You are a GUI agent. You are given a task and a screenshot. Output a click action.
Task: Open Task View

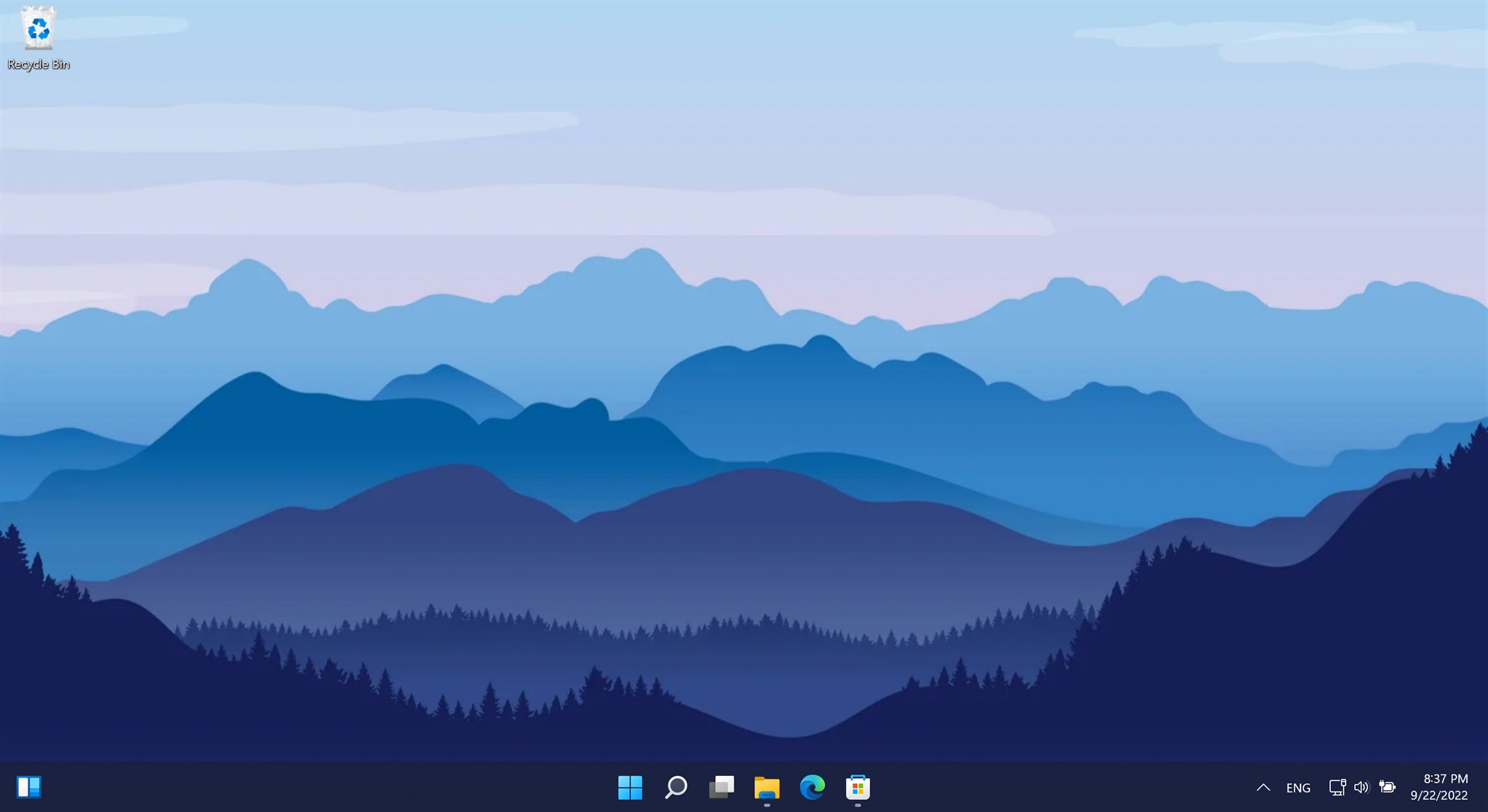721,788
